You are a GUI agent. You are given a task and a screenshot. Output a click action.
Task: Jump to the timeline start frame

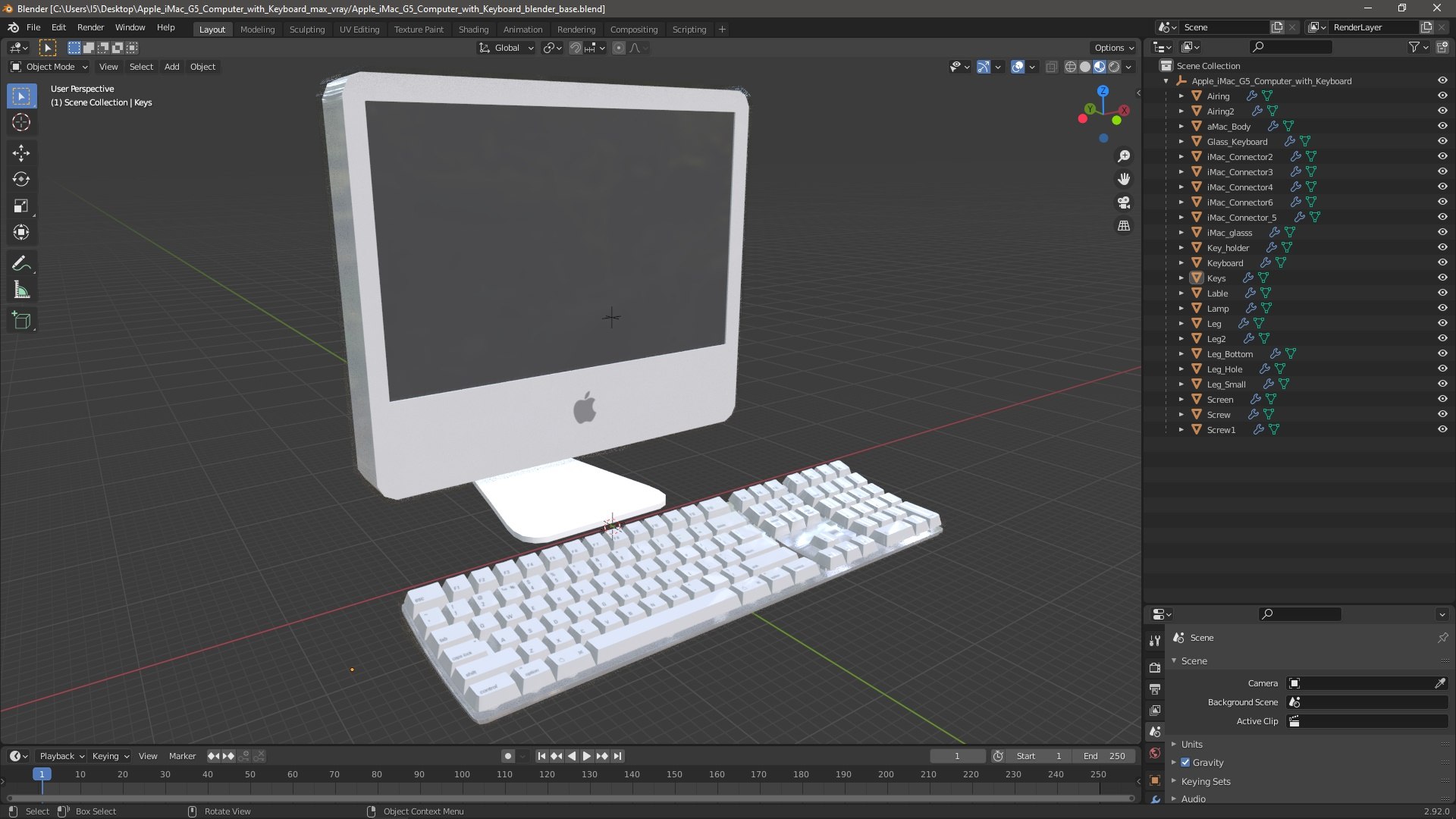541,756
